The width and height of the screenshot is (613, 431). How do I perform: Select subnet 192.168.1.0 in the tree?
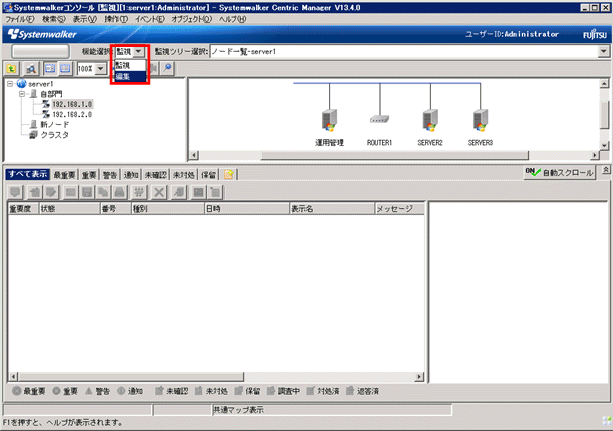coord(72,104)
